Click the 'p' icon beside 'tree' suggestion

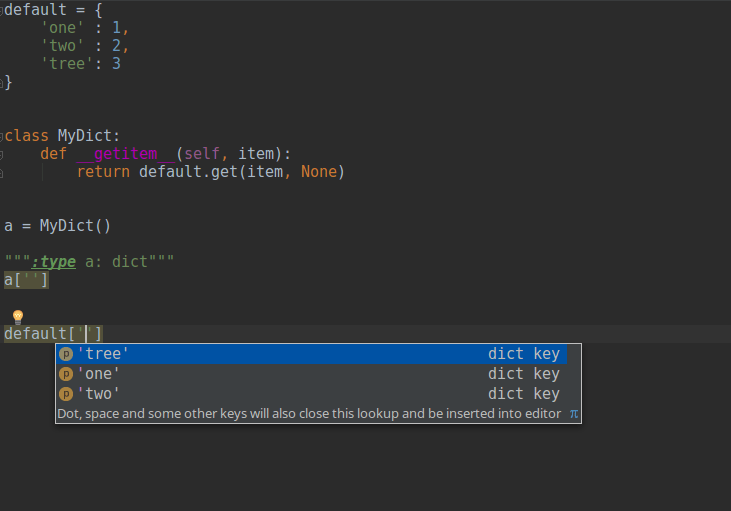66,354
